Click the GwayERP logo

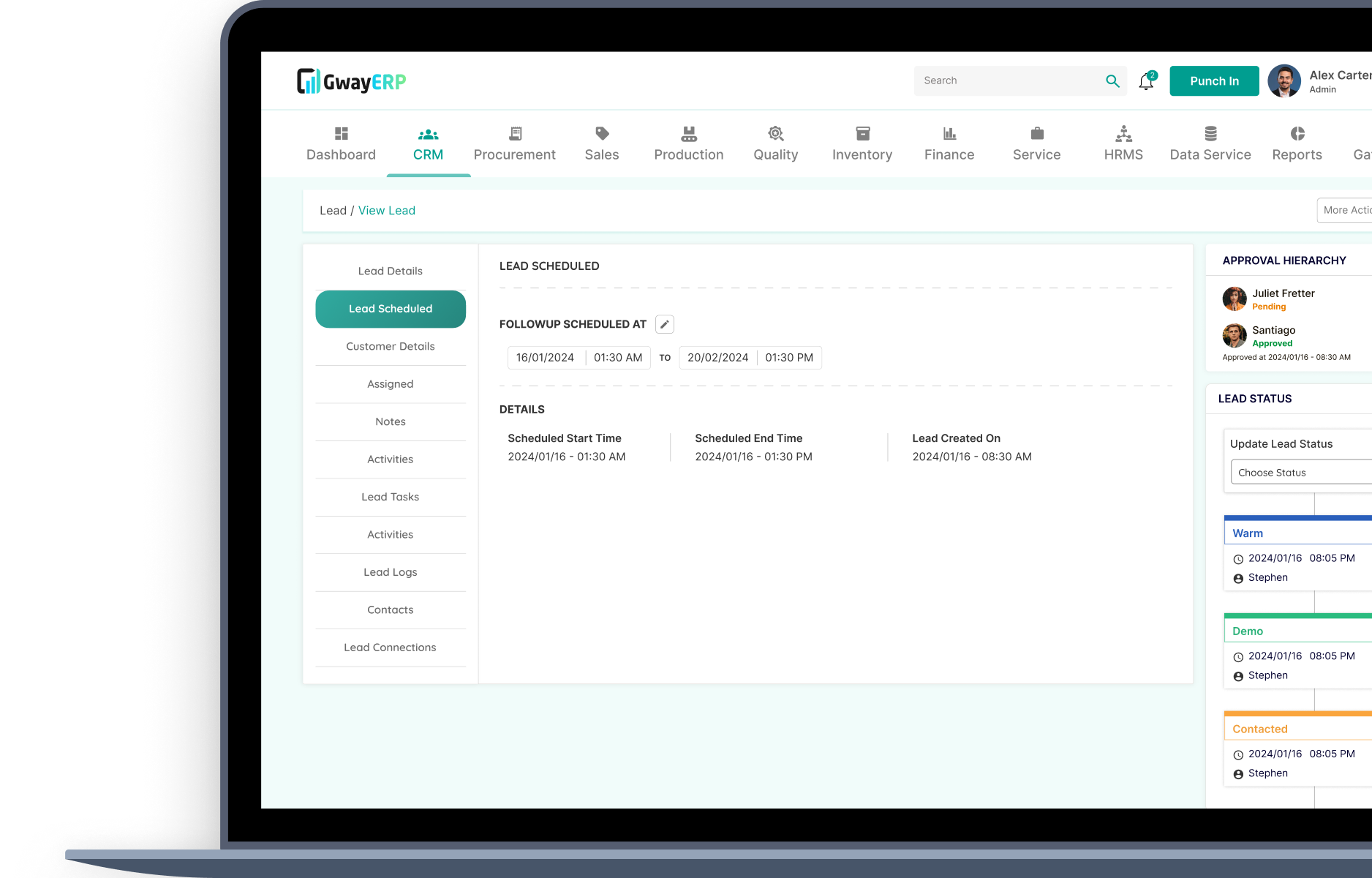(x=352, y=81)
